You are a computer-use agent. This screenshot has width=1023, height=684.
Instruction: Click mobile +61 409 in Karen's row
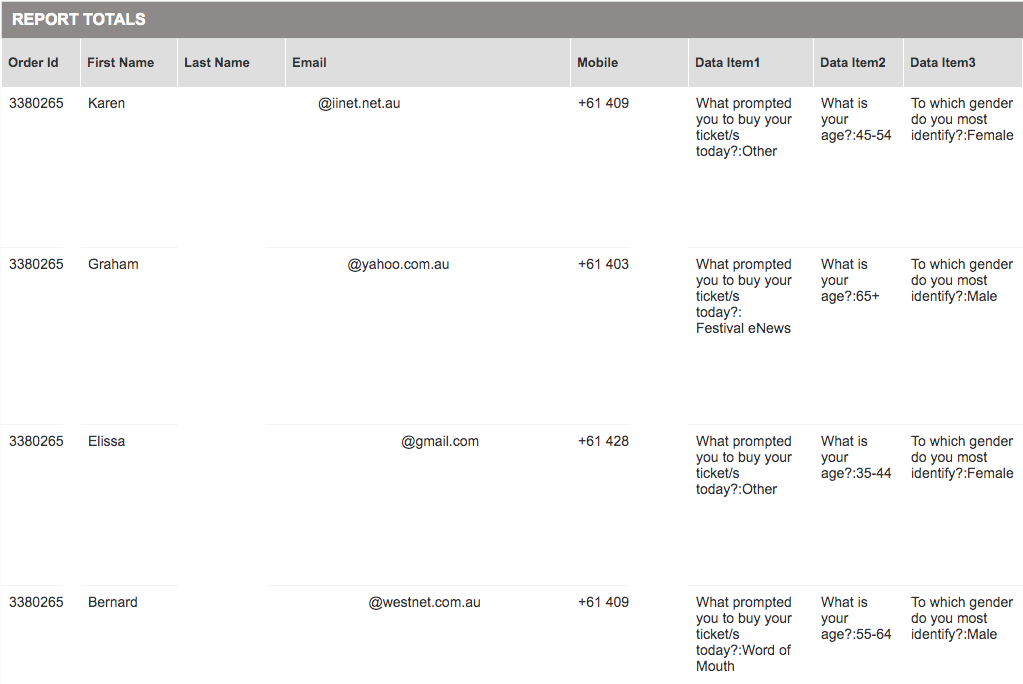(603, 103)
